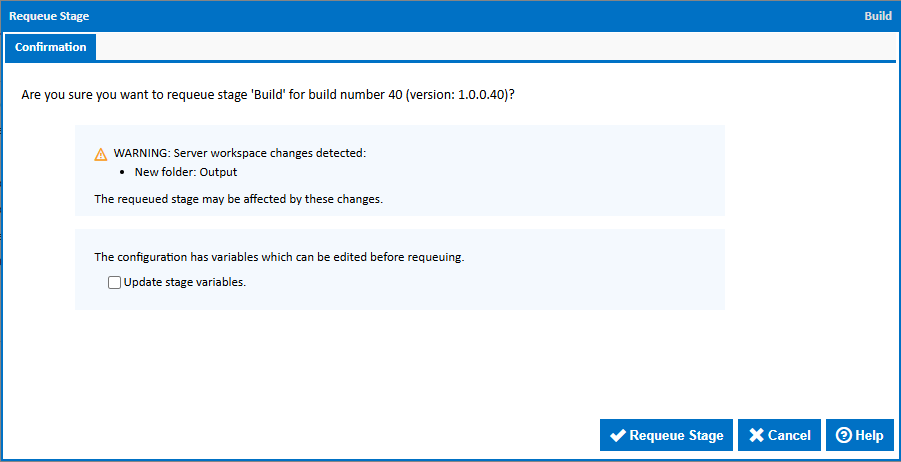Open Help for this dialog
This screenshot has width=901, height=462.
point(859,435)
